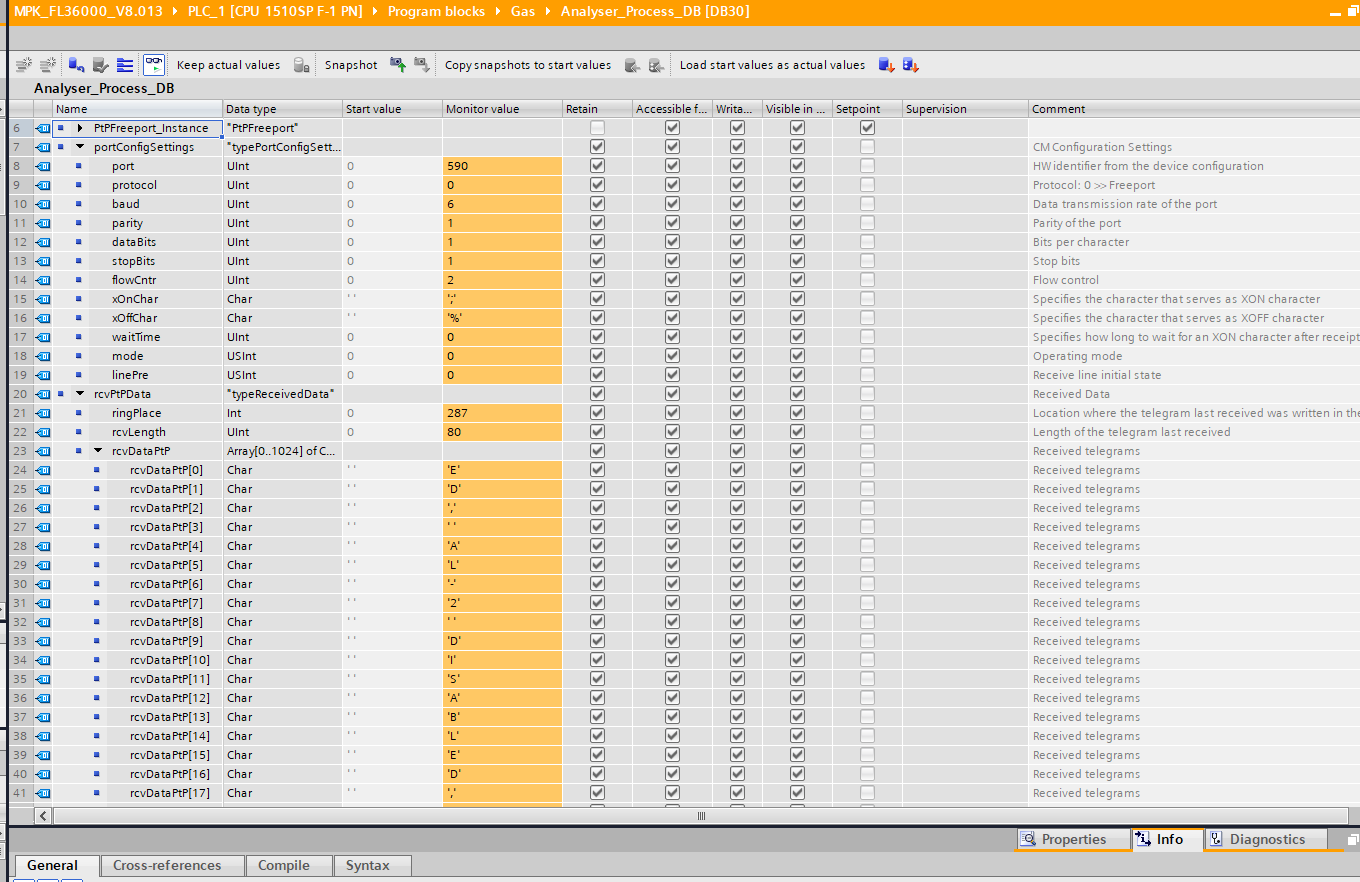Expand the PtPFreeport_Instance tree node
This screenshot has width=1360, height=882.
(x=79, y=128)
